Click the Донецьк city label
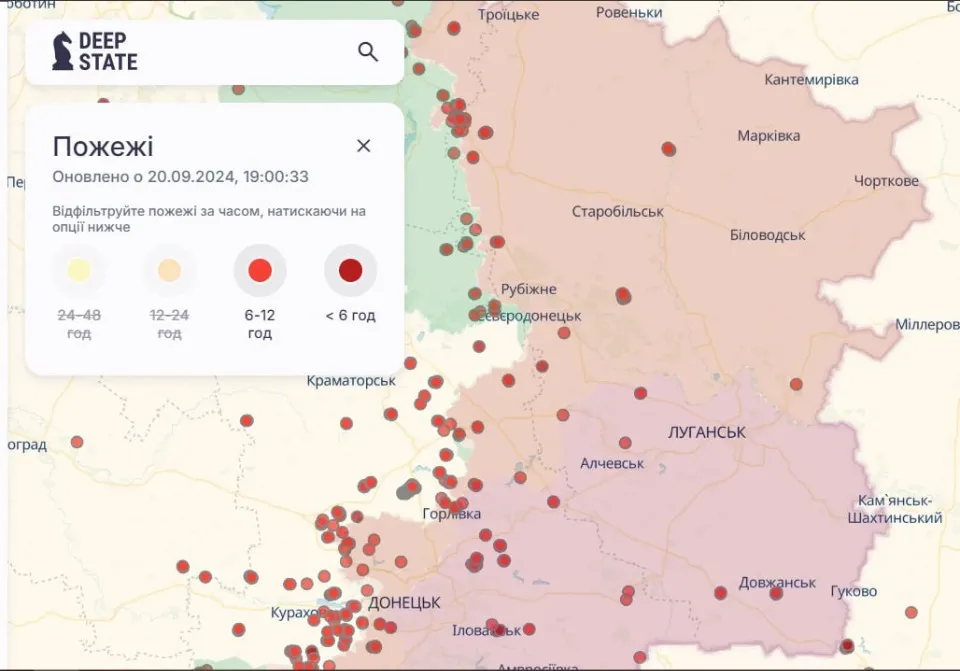Image resolution: width=960 pixels, height=671 pixels. pyautogui.click(x=404, y=603)
